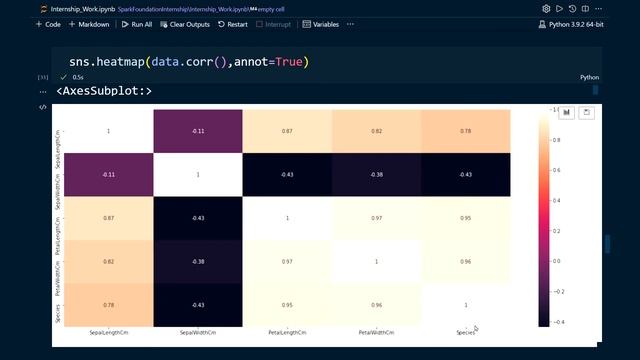Run All cells in notebook
The height and width of the screenshot is (360, 640).
pyautogui.click(x=137, y=24)
